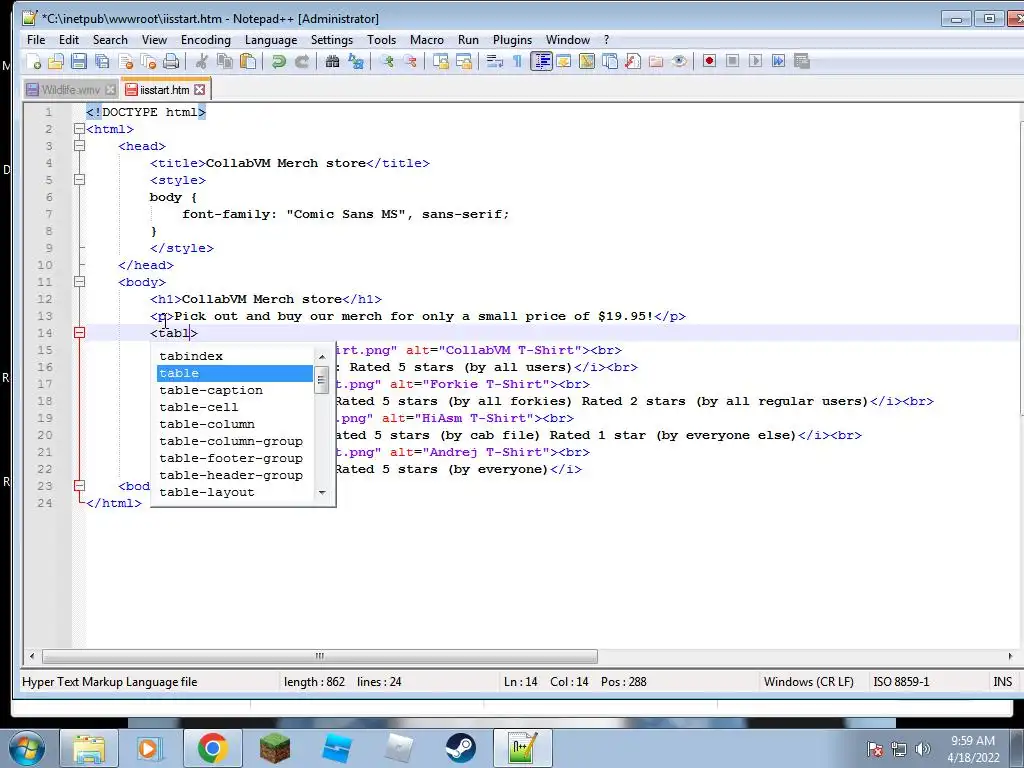
Task: Open the Language menu
Action: click(x=271, y=40)
